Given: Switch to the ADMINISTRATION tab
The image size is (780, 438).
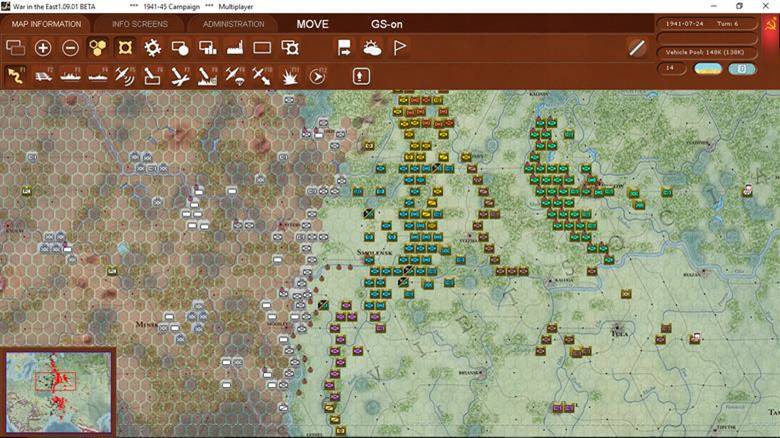Looking at the screenshot, I should (233, 24).
